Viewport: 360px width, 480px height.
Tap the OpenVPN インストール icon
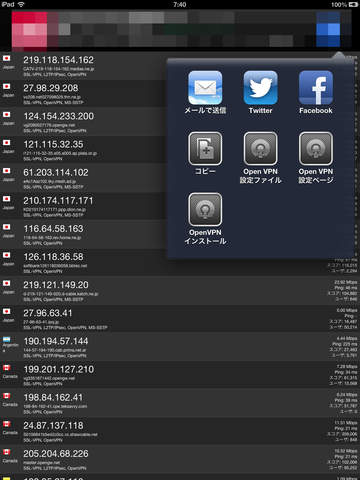coord(205,209)
